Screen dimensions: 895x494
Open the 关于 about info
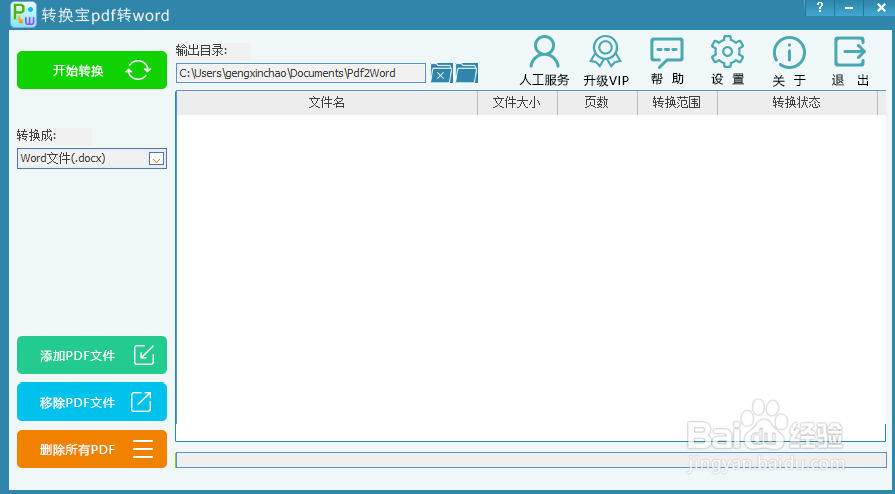789,61
